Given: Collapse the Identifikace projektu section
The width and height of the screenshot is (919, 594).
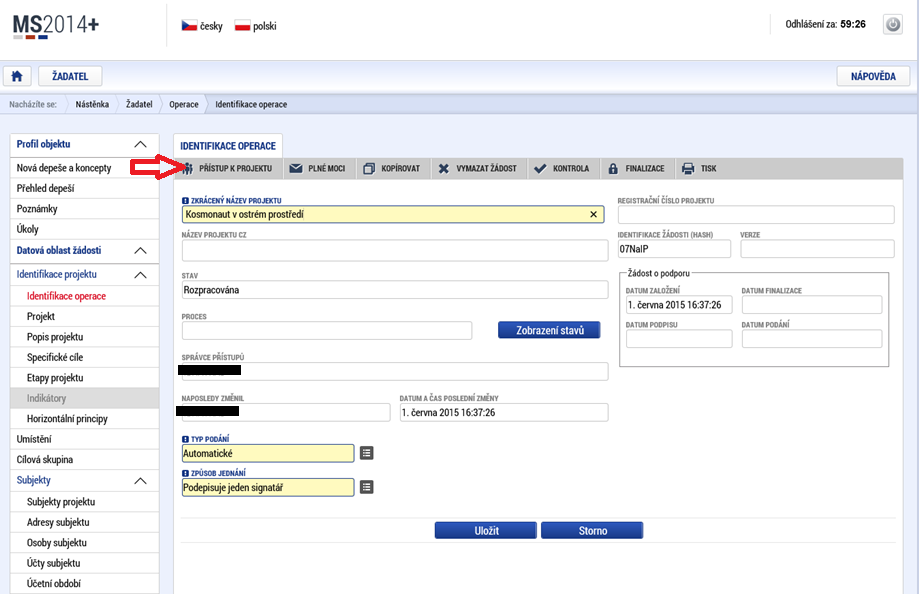Looking at the screenshot, I should click(x=140, y=275).
